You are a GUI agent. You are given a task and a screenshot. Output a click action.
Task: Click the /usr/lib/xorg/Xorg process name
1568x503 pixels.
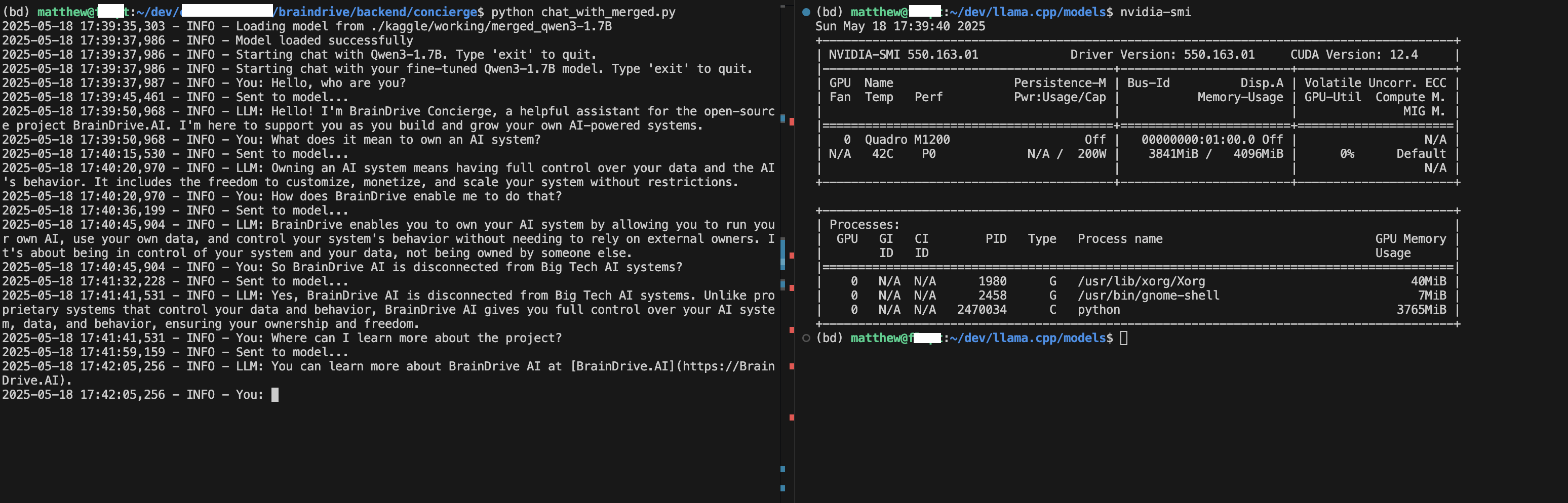point(1141,281)
